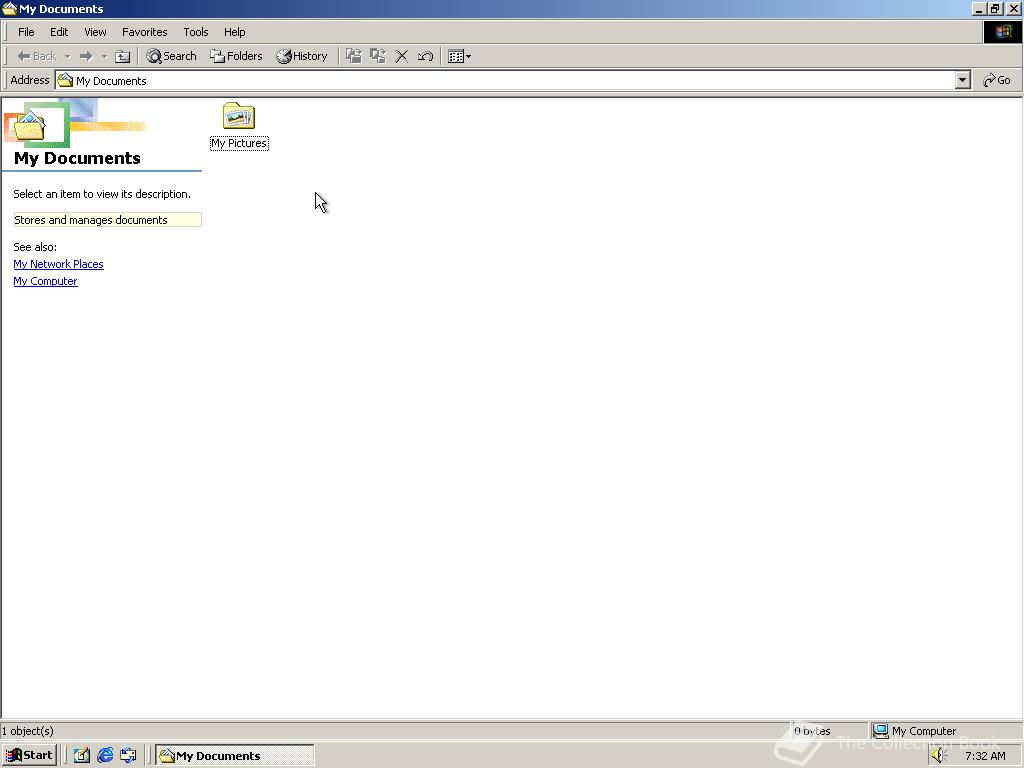
Task: Click the Undo toolbar icon
Action: coord(425,56)
